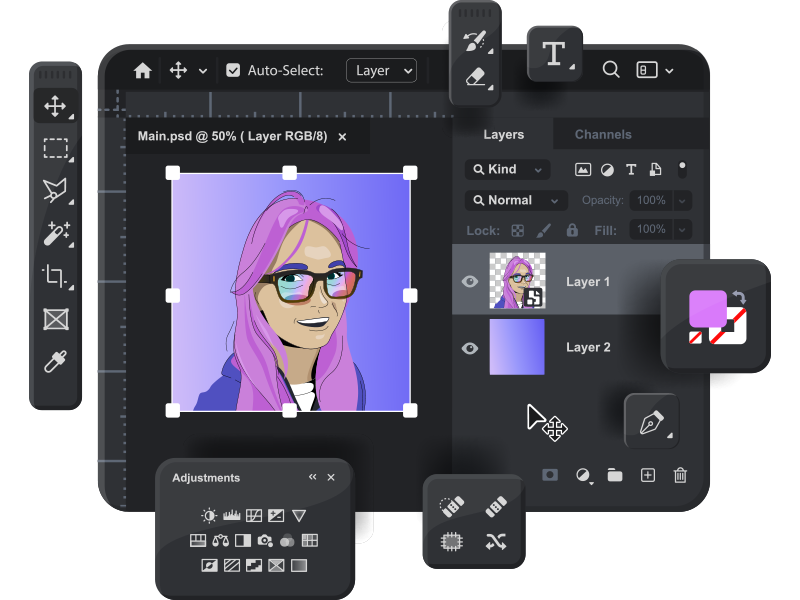This screenshot has height=600, width=800.
Task: Select the Frame tool
Action: pyautogui.click(x=56, y=319)
